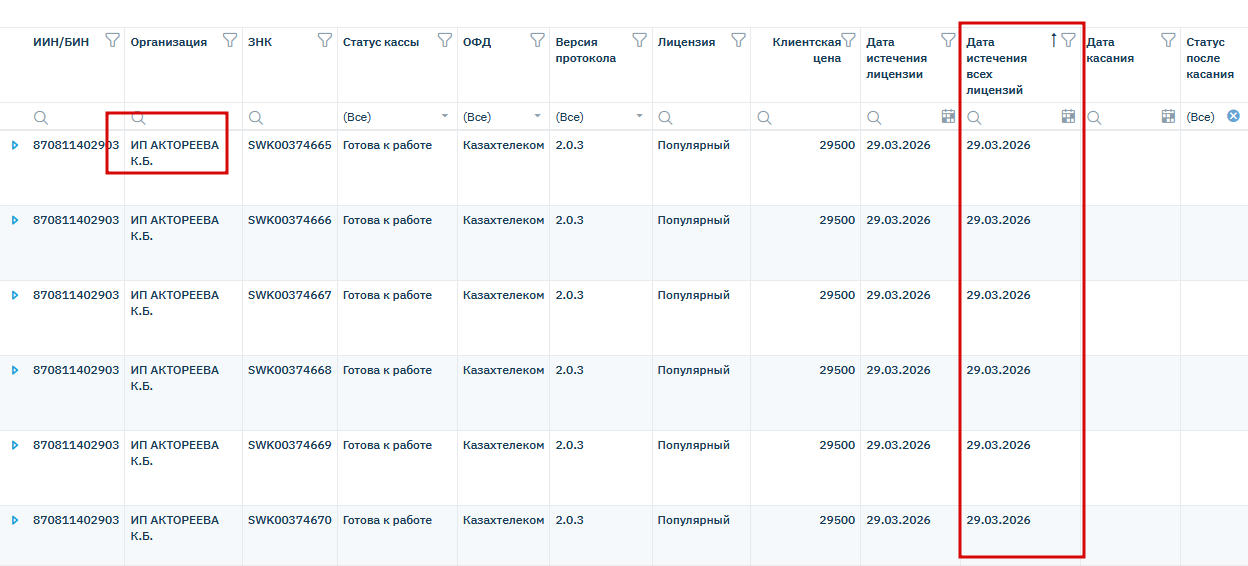Open calendar in Дата истечения лицензии filter
The height and width of the screenshot is (566, 1248).
(x=948, y=117)
